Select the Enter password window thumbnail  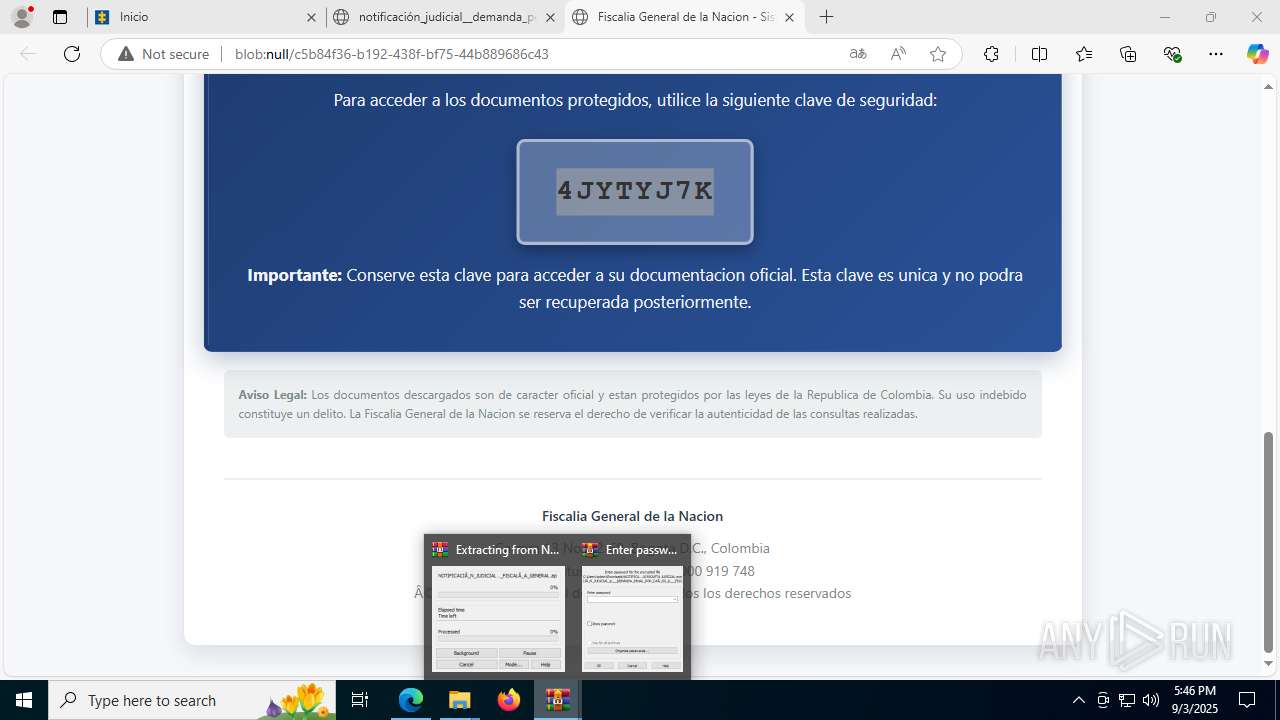(633, 606)
